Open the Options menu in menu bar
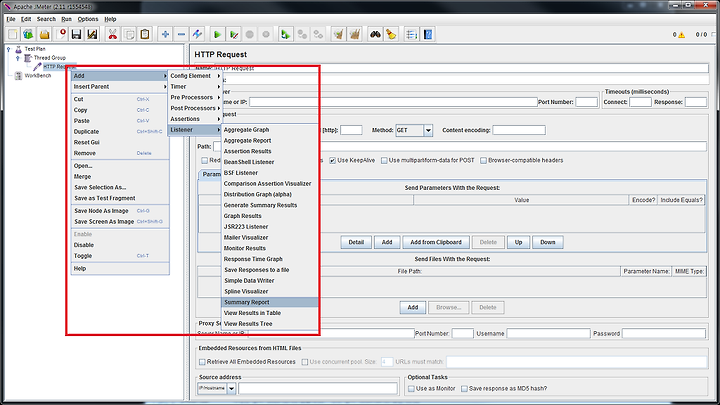 coord(88,19)
